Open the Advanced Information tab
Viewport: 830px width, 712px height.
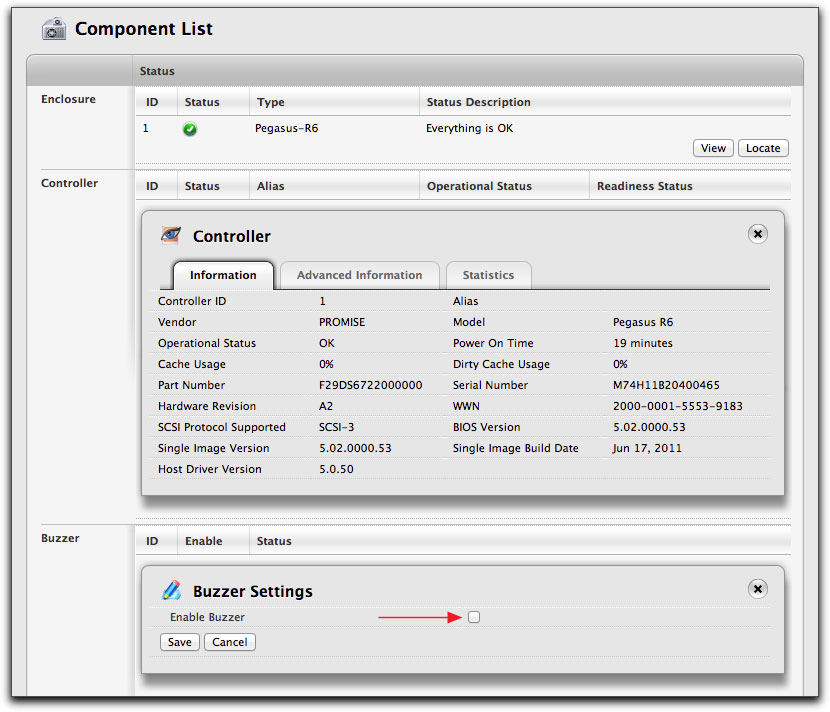point(359,275)
